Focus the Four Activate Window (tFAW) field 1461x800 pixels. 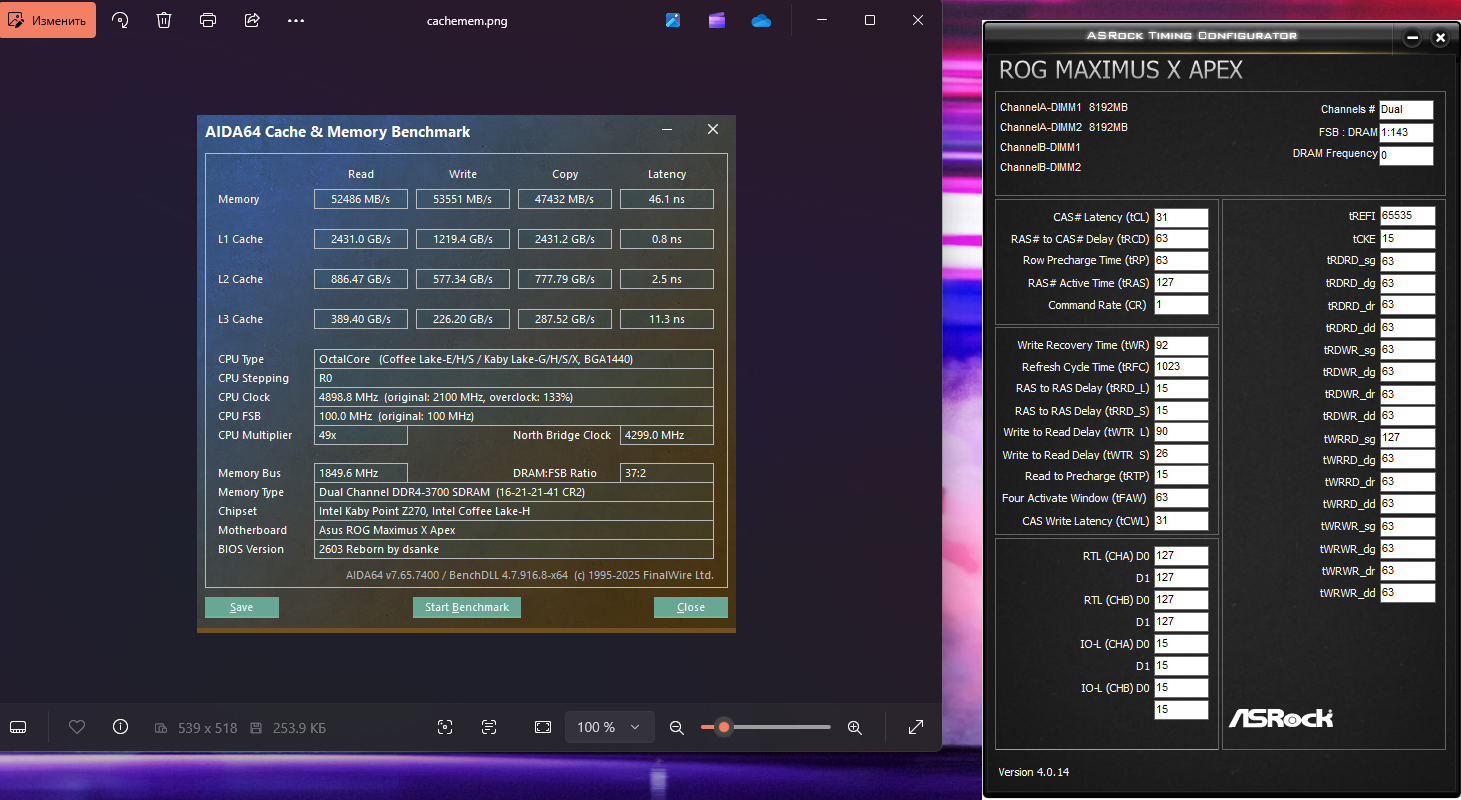1181,498
